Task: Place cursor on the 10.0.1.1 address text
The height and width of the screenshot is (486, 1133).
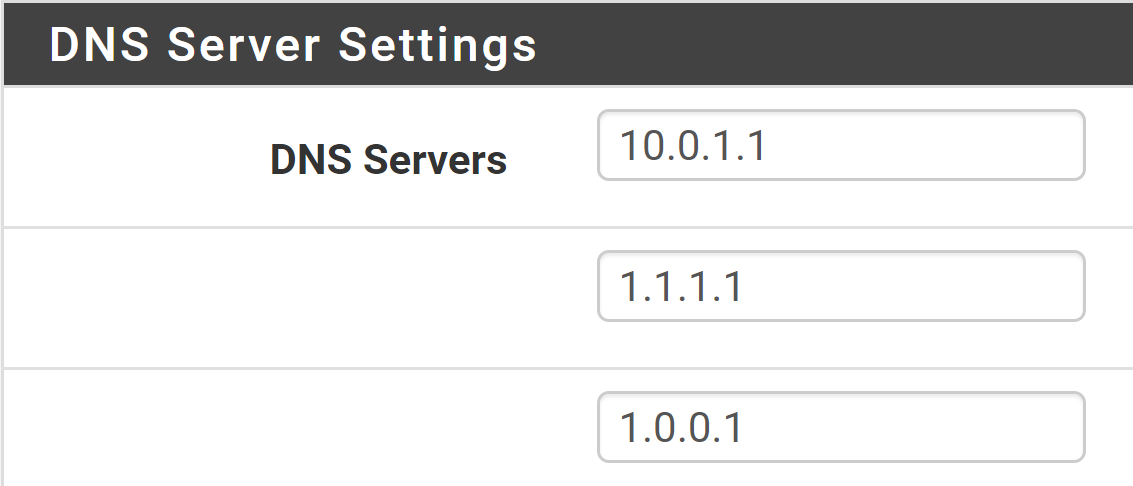Action: 693,146
